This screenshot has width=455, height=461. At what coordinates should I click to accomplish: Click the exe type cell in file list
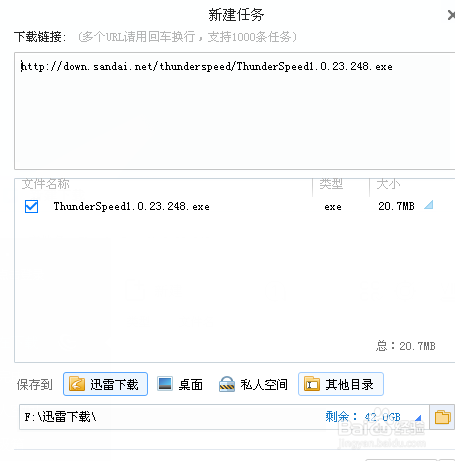tap(333, 207)
